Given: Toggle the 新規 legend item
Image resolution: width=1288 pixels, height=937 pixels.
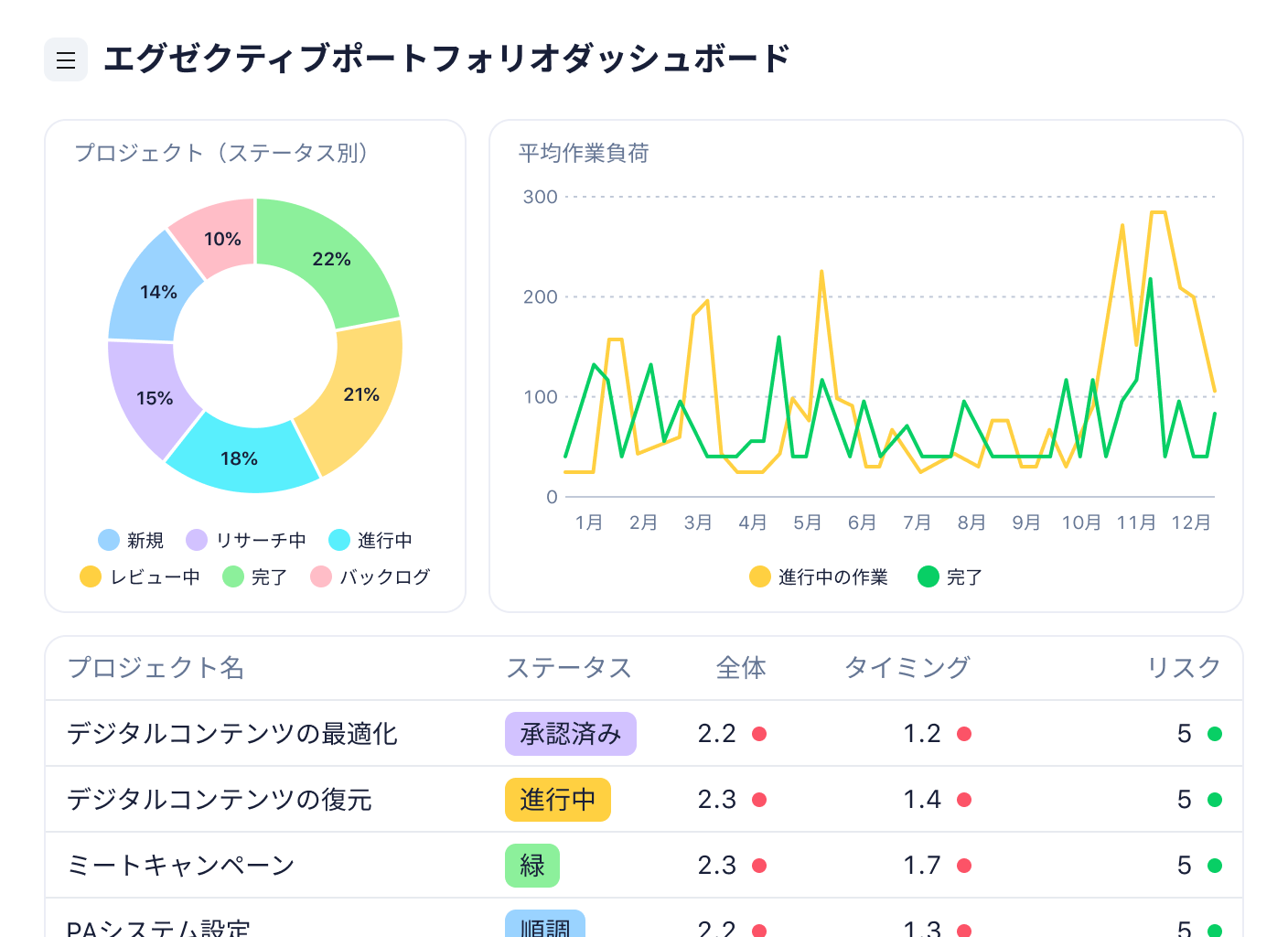Looking at the screenshot, I should coord(131,541).
